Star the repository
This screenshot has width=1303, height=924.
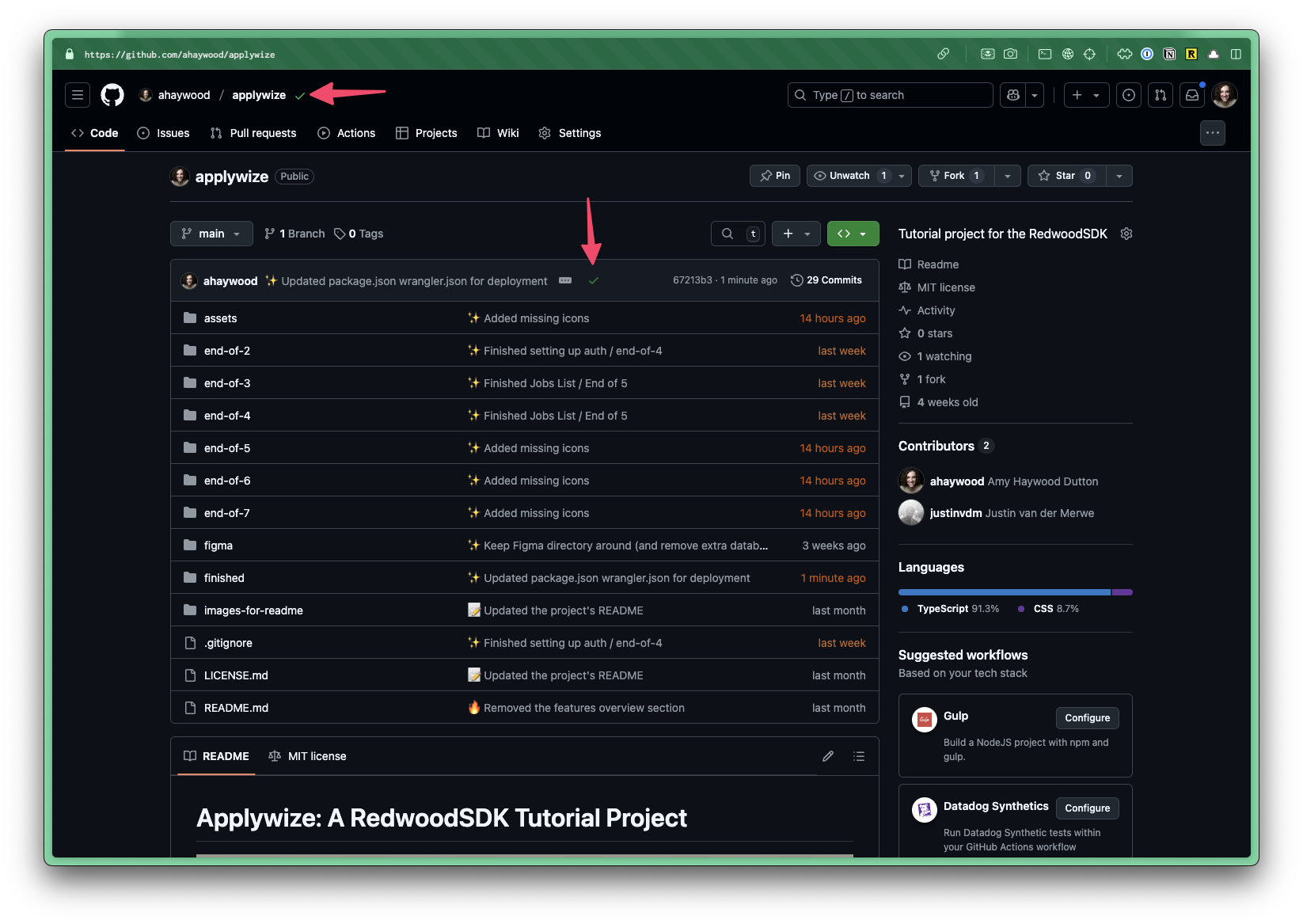click(1065, 175)
